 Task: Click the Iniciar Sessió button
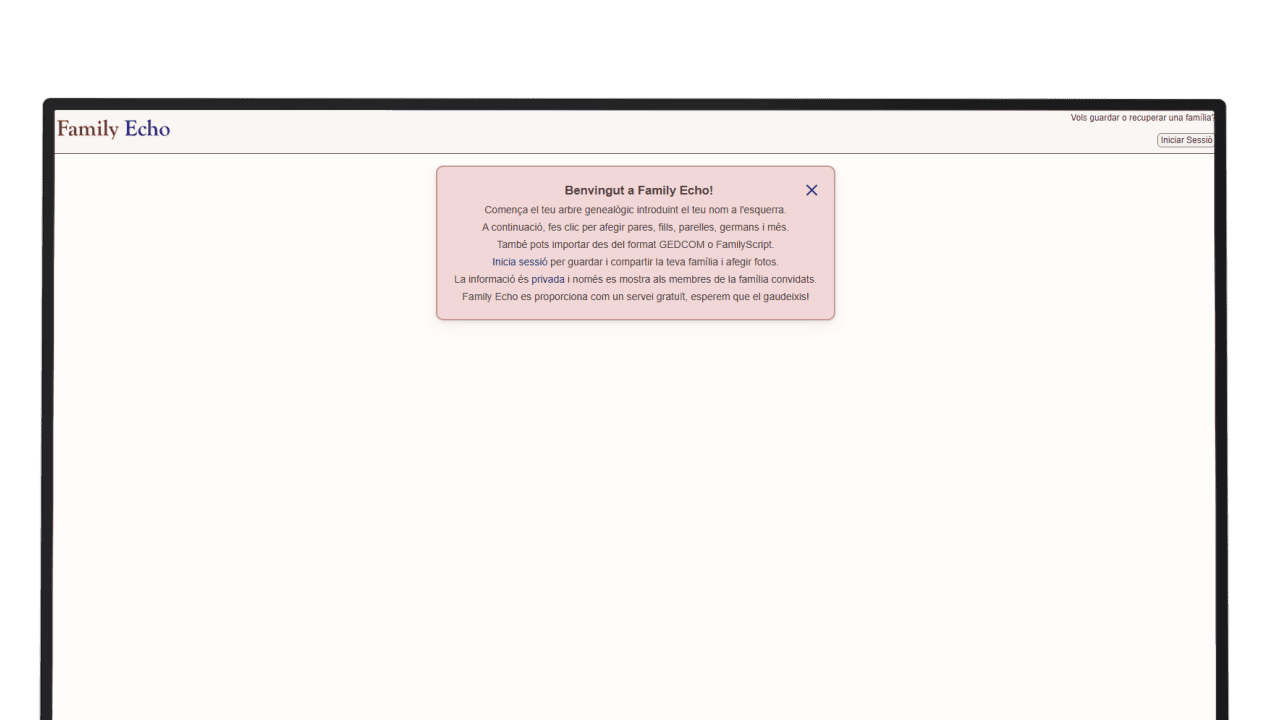click(x=1186, y=140)
